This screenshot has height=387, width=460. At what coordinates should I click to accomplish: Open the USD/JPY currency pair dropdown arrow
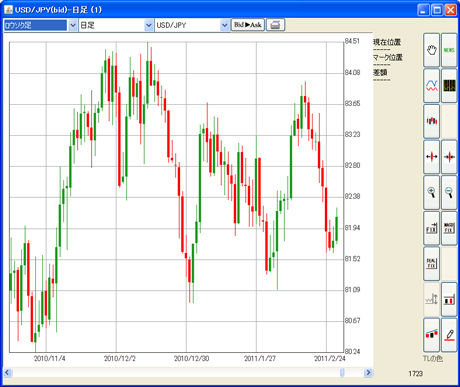[x=225, y=25]
